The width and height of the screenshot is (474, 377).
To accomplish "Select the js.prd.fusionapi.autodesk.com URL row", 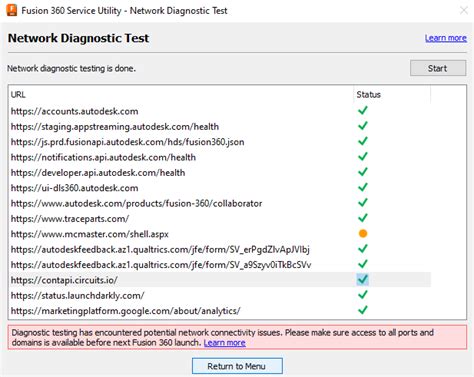I will [220, 142].
